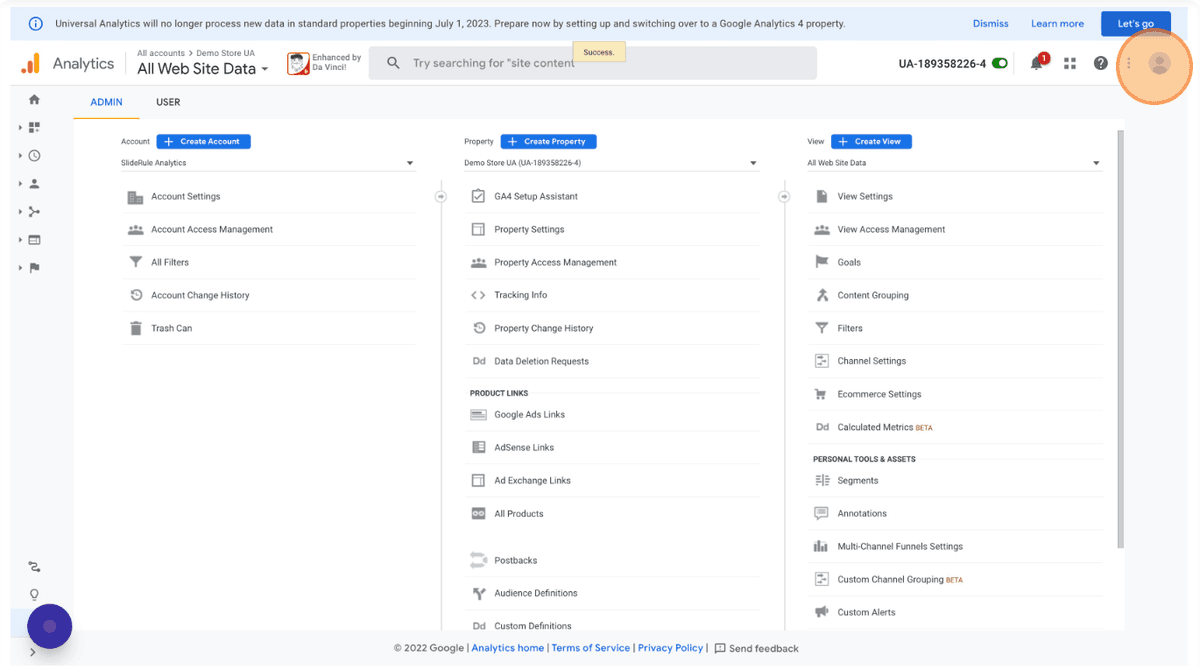Open the Property selector dropdown Demo Store UA
Viewport: 1200px width, 669px height.
click(x=611, y=163)
